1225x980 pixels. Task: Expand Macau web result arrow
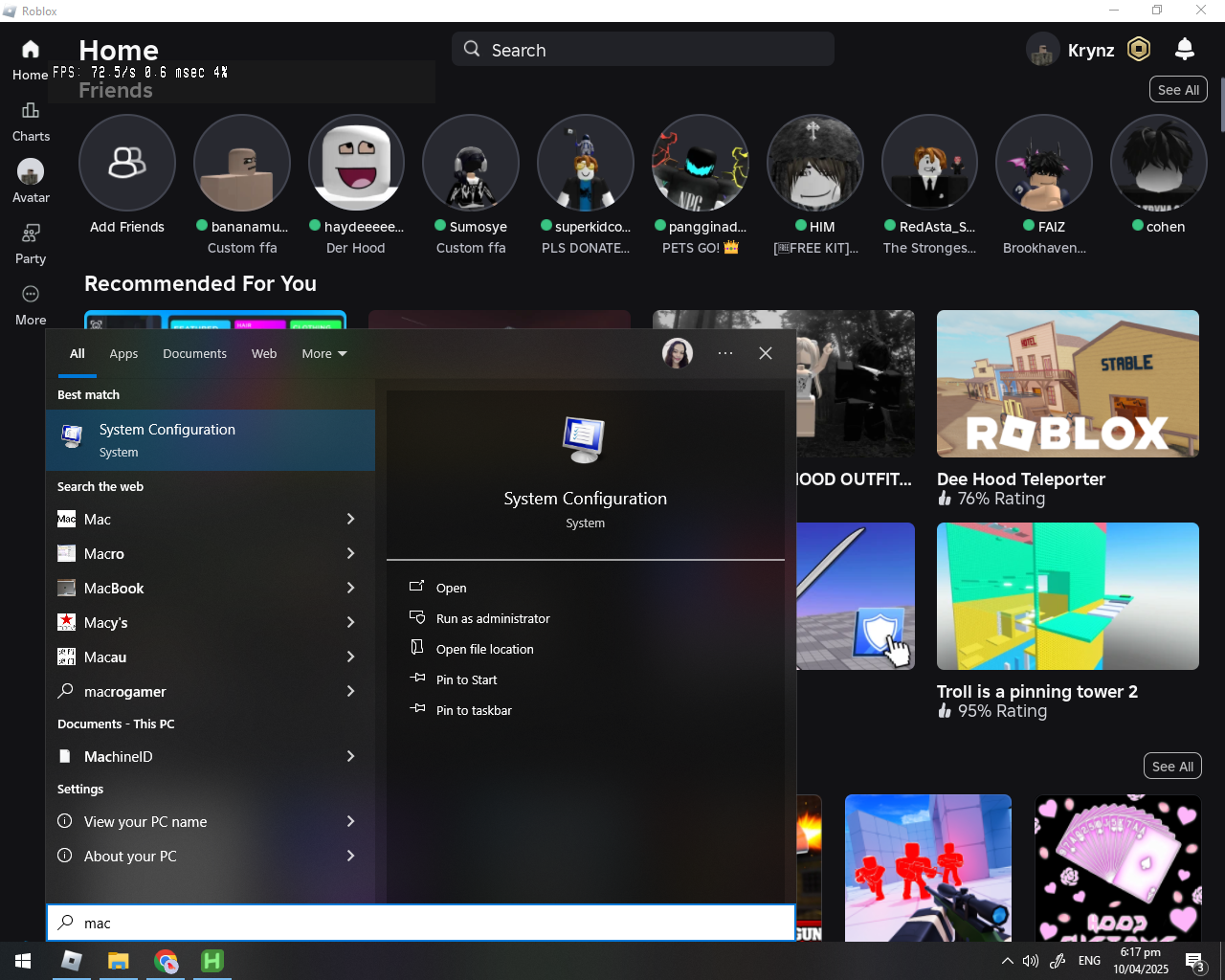click(x=350, y=657)
